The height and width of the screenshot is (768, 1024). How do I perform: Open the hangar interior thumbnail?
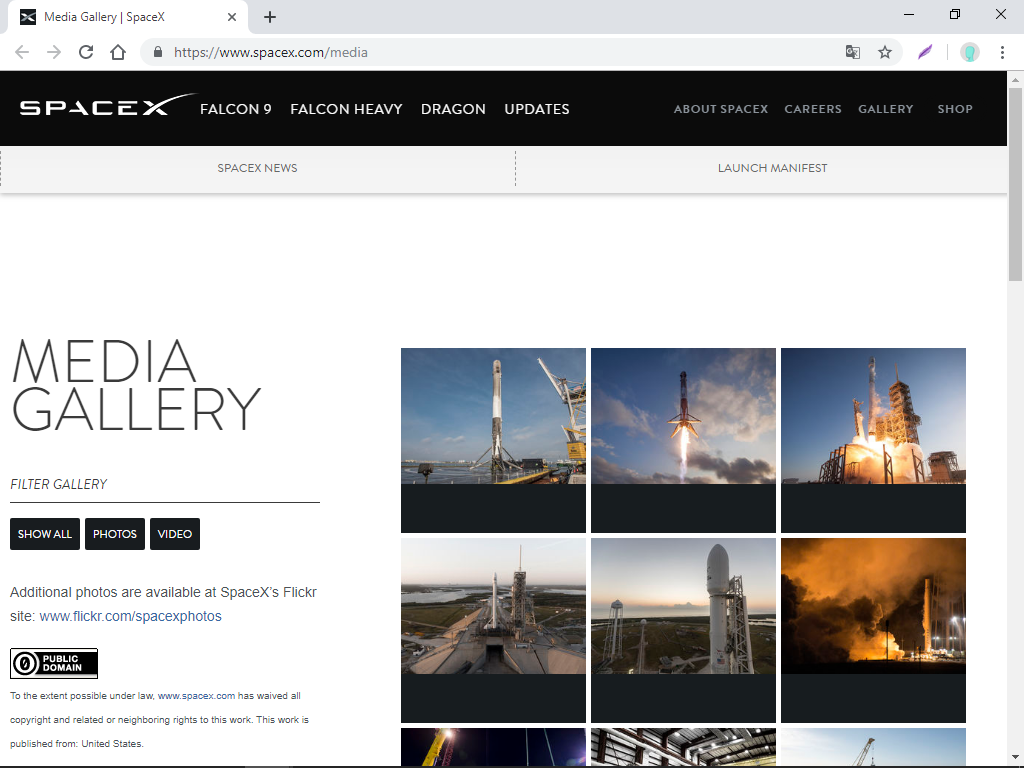tap(683, 747)
